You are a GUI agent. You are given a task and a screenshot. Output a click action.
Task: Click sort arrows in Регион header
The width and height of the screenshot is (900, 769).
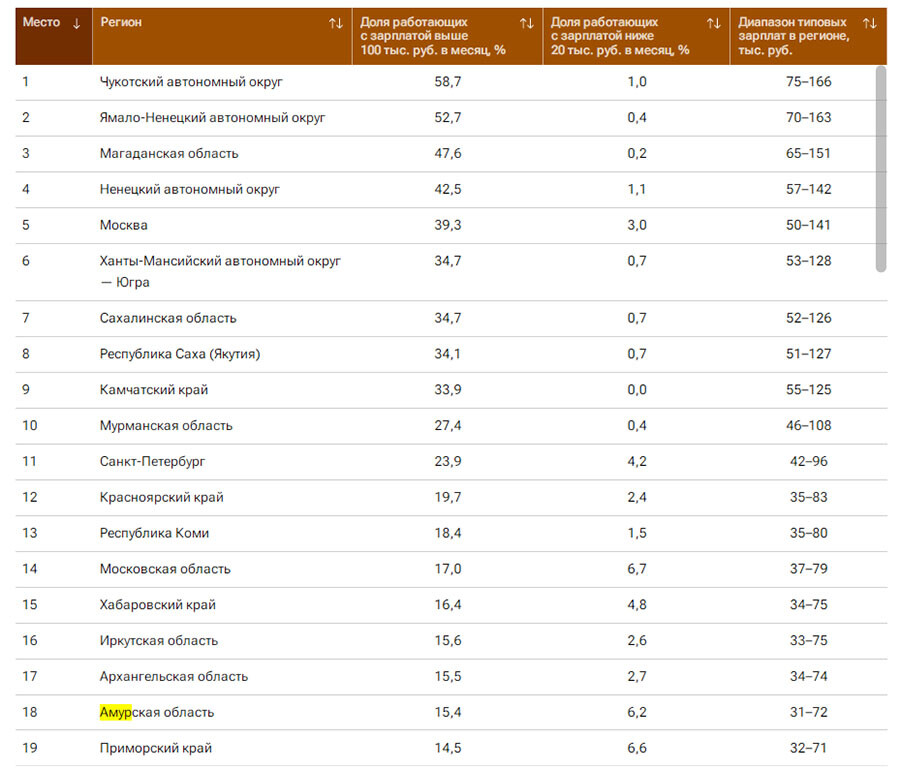pyautogui.click(x=336, y=23)
